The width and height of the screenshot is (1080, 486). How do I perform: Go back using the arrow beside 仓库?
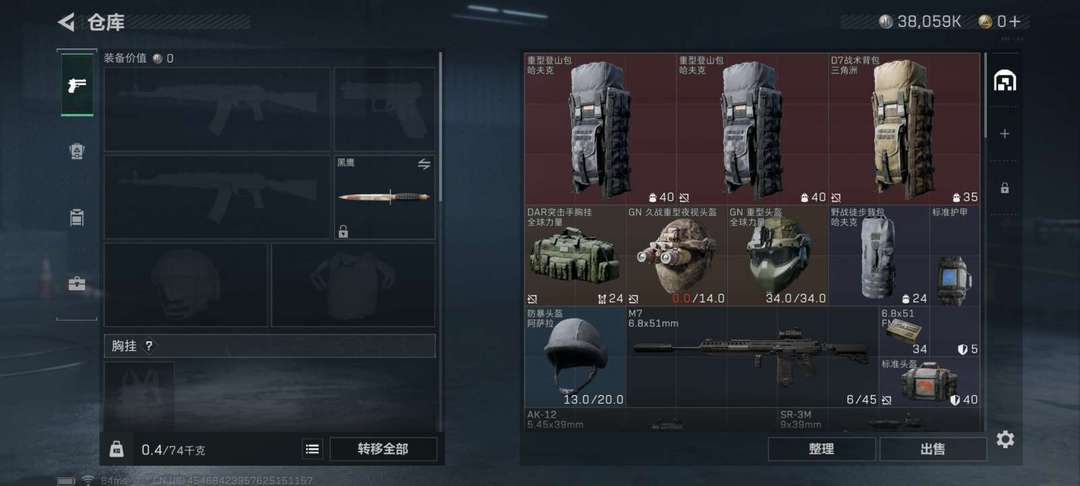[x=66, y=22]
